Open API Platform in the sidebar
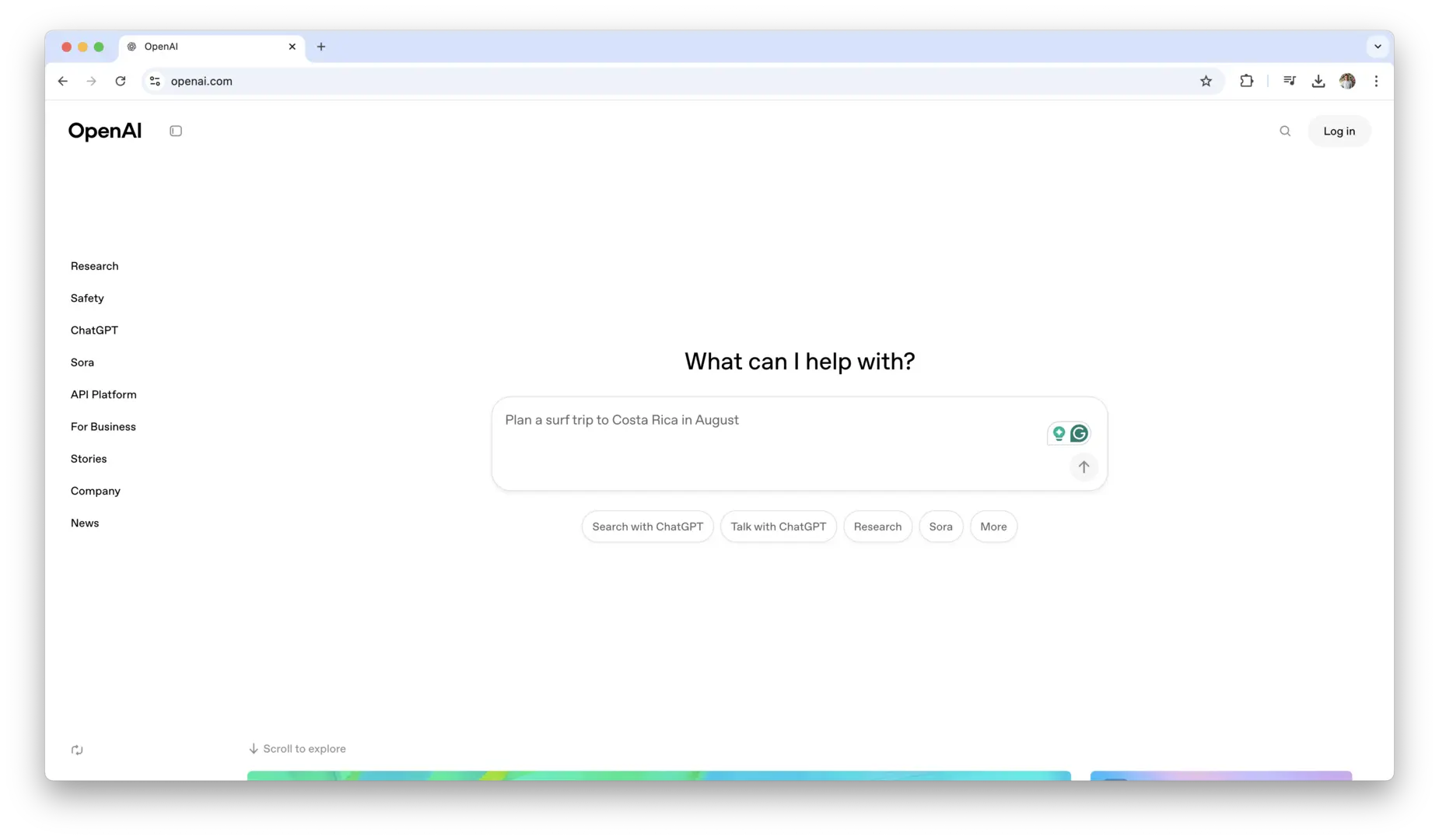Image resolution: width=1439 pixels, height=840 pixels. [x=103, y=394]
